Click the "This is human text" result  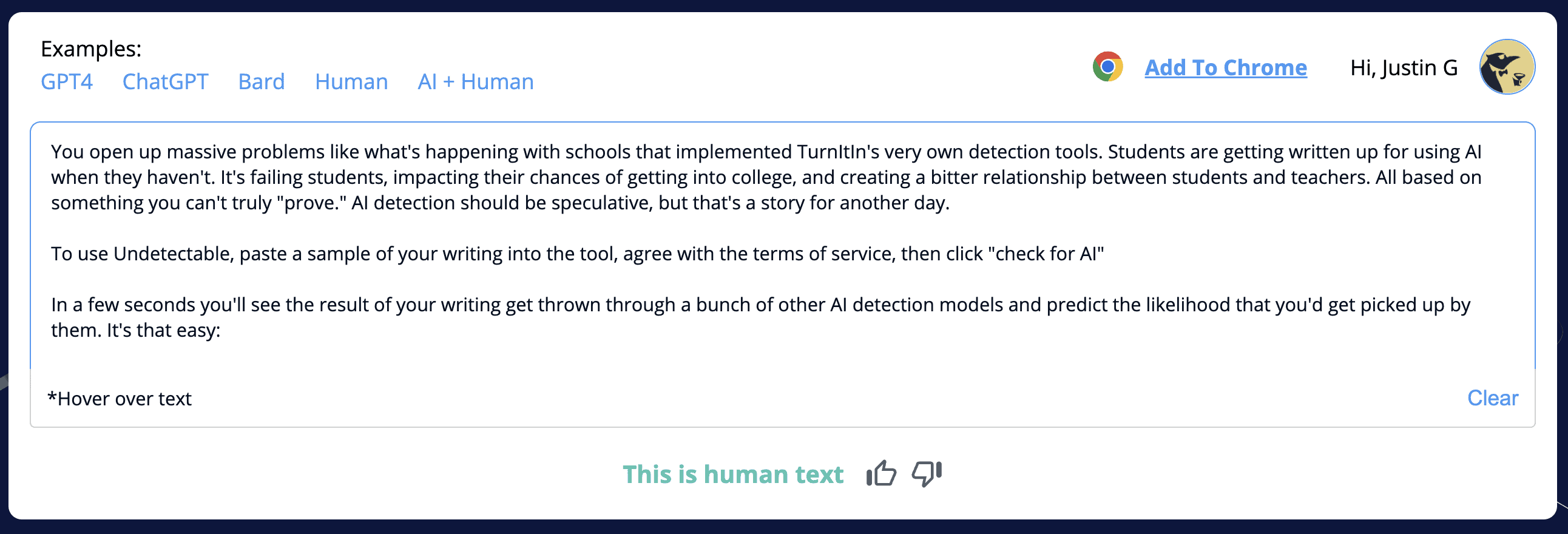pyautogui.click(x=733, y=475)
